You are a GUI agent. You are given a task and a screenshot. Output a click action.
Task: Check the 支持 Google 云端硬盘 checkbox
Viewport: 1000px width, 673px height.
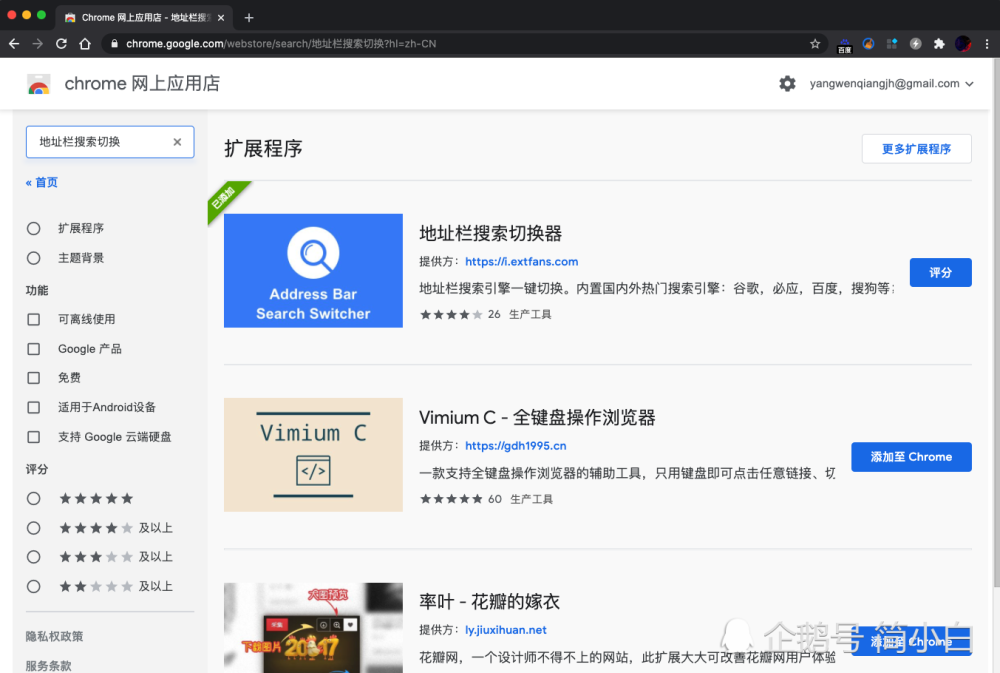click(x=34, y=436)
